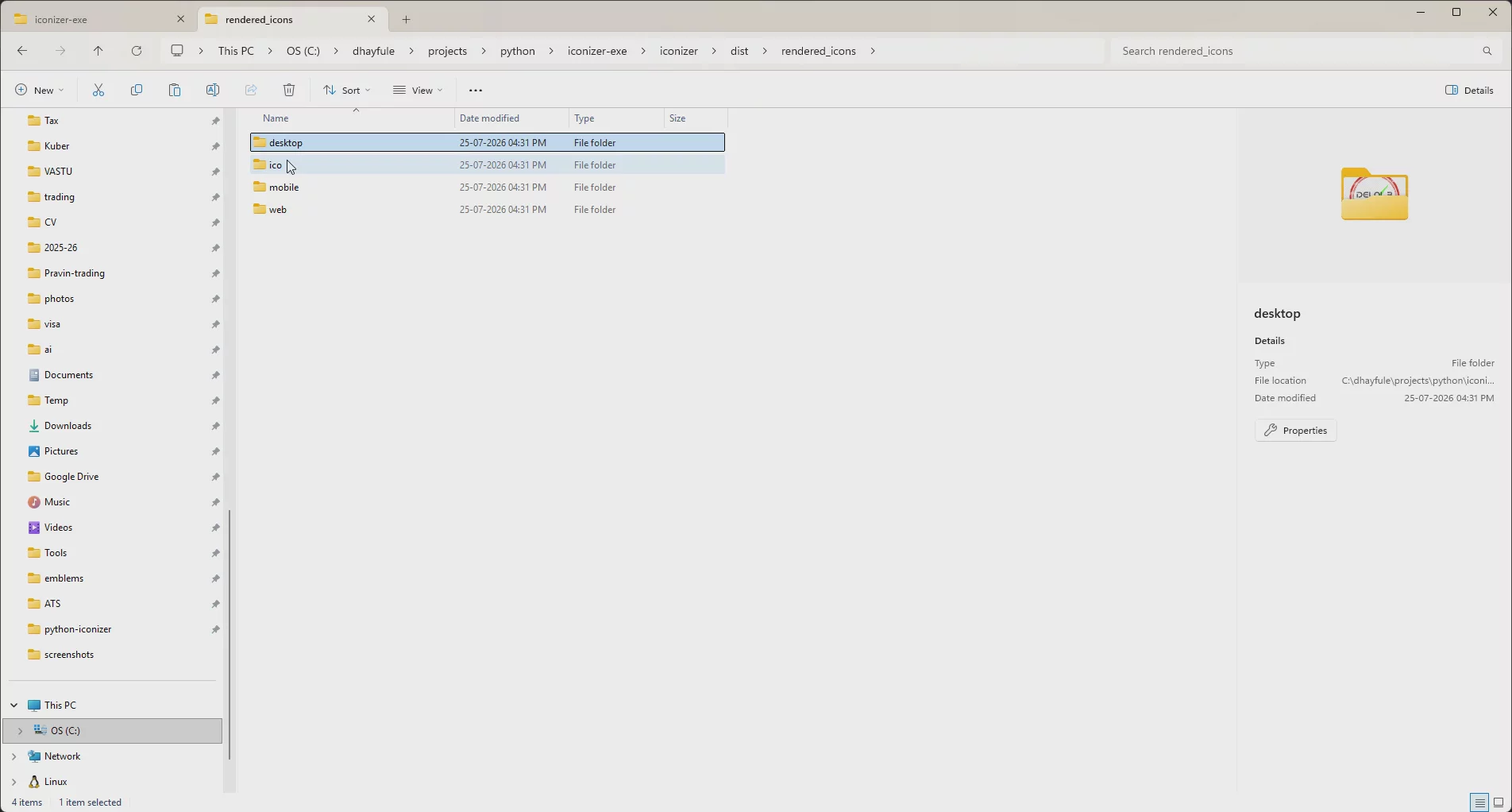Select the ico folder
The height and width of the screenshot is (812, 1512).
click(x=487, y=165)
